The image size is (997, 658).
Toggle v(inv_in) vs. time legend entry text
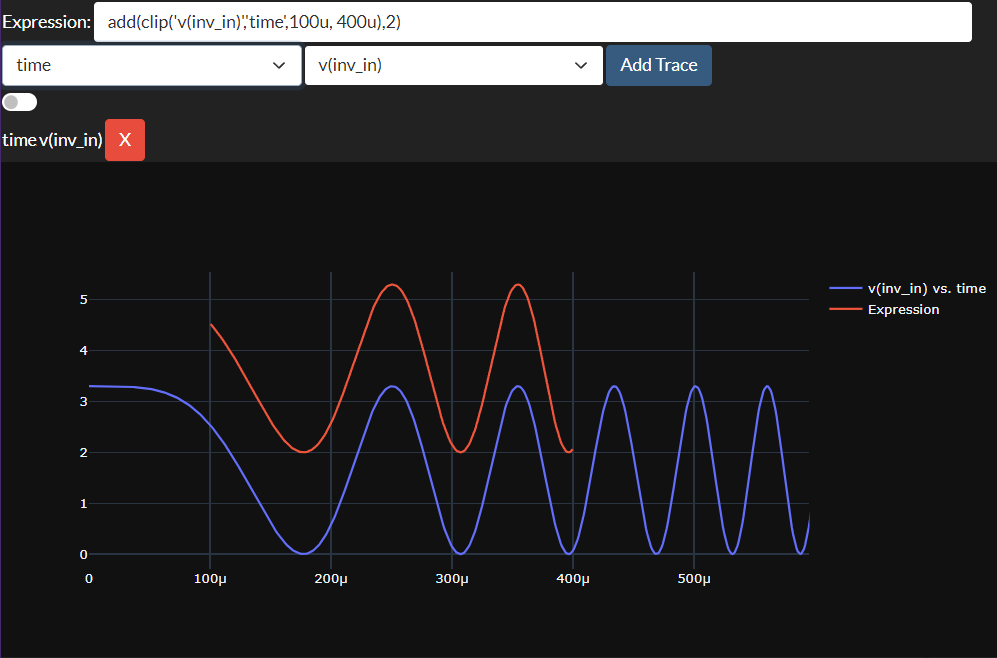[x=926, y=288]
